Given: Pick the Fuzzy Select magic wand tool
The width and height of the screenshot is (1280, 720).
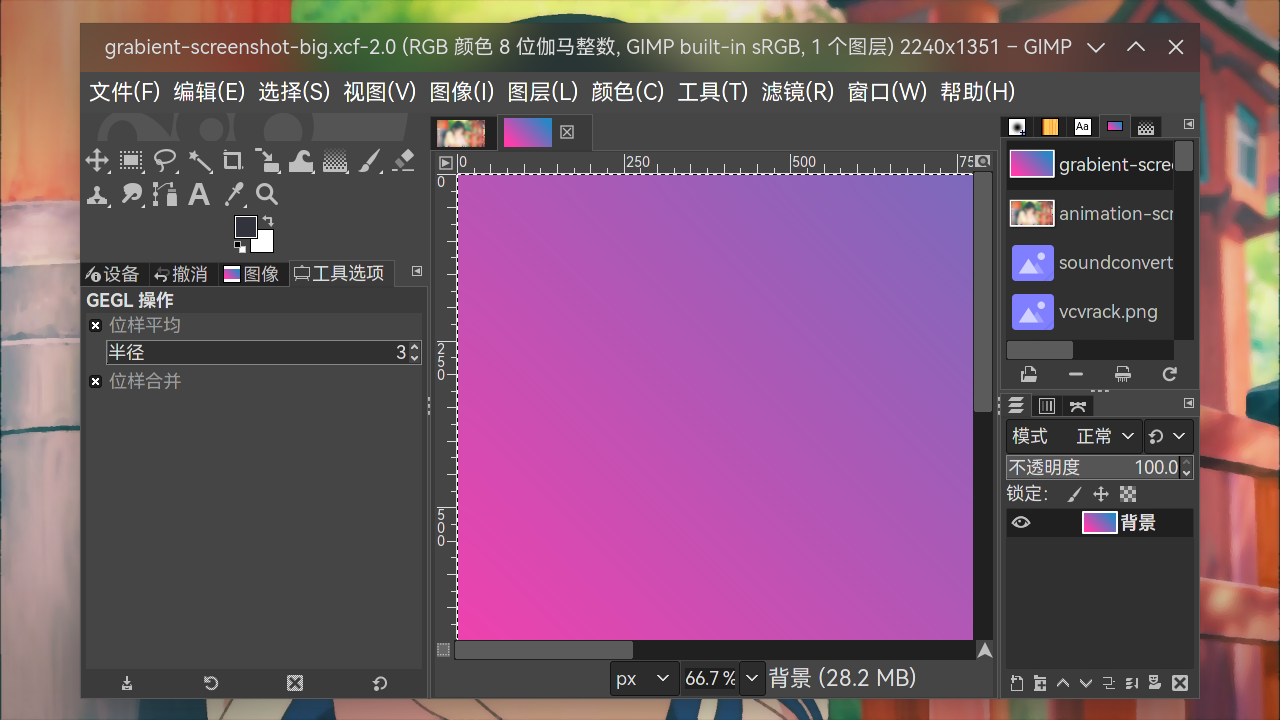Looking at the screenshot, I should [x=199, y=161].
